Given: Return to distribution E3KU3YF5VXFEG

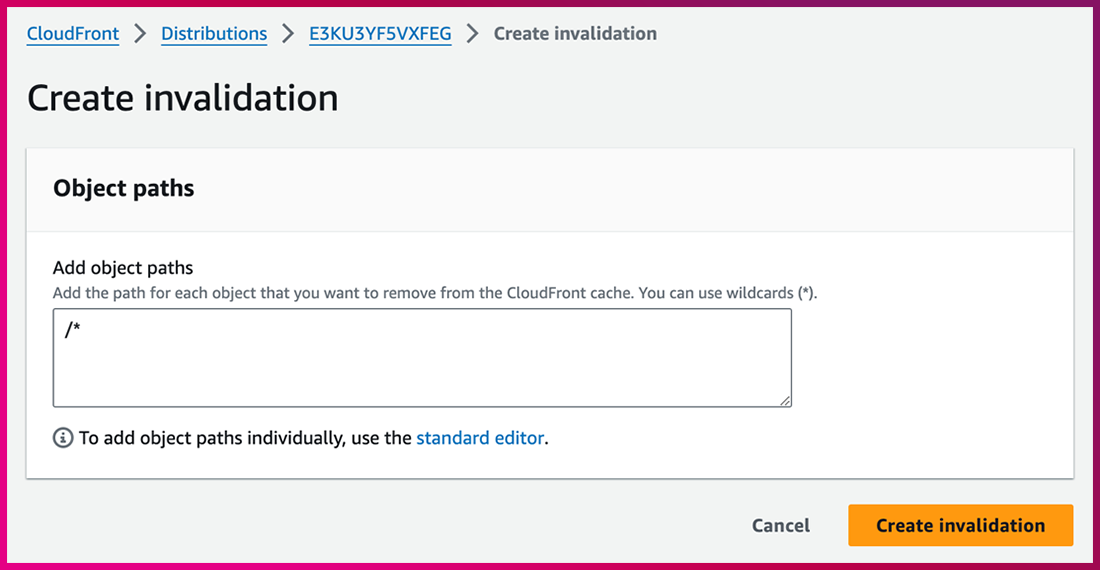Looking at the screenshot, I should (380, 34).
